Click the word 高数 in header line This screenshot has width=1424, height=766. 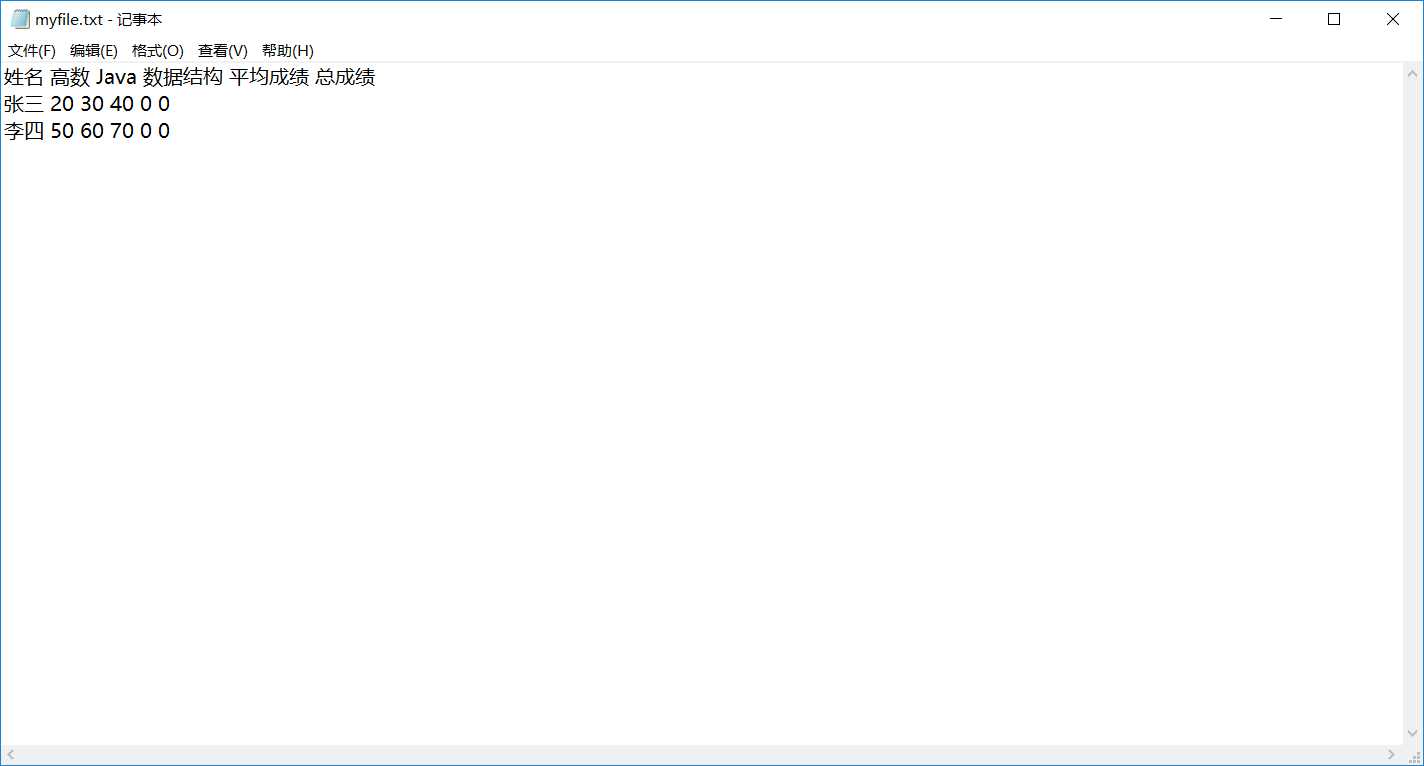click(70, 77)
